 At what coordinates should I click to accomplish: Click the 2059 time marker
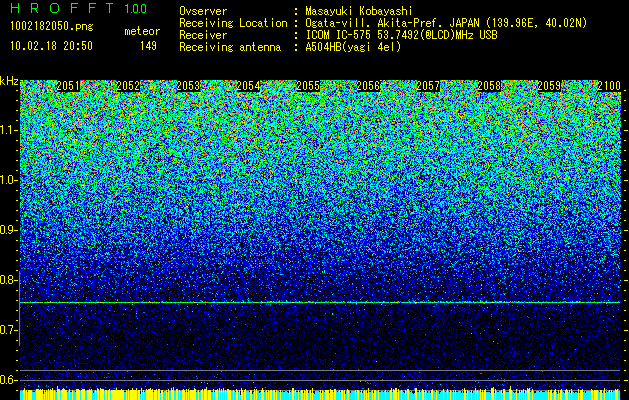(549, 86)
